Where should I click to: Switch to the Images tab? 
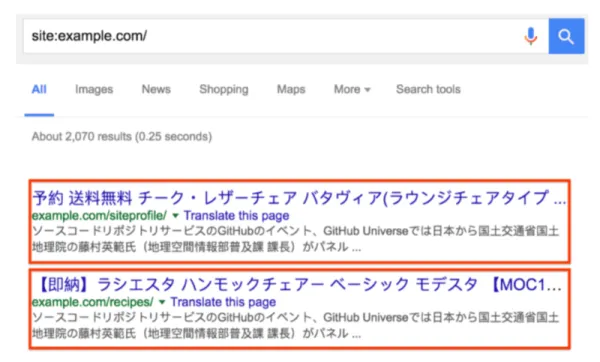(94, 89)
